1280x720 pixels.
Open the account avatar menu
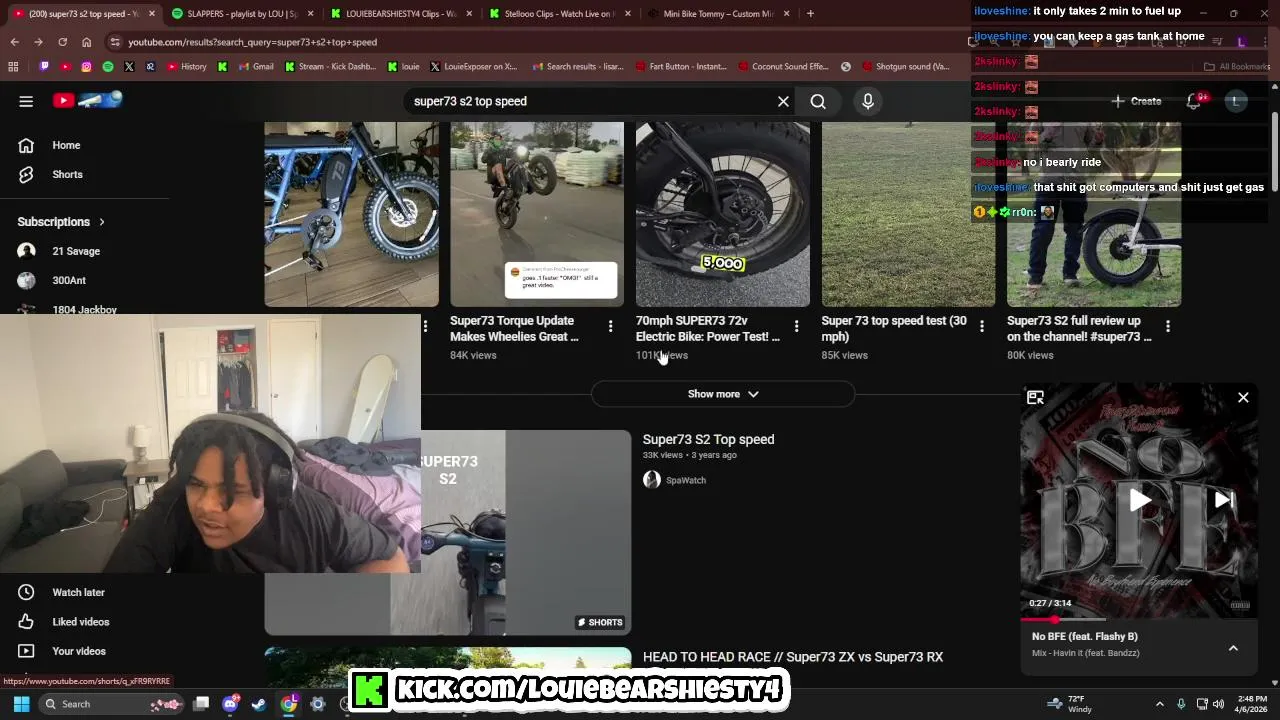tap(1236, 101)
